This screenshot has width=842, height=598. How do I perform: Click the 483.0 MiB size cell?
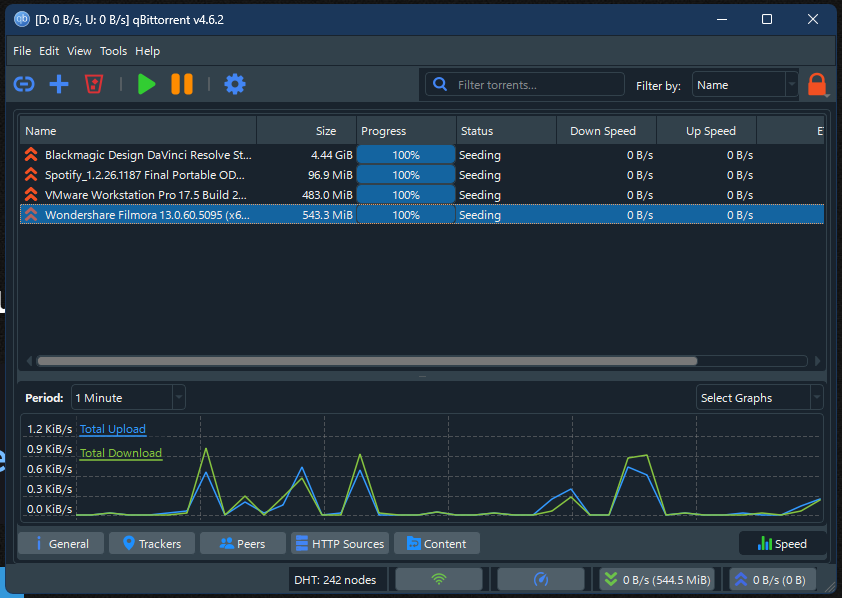click(x=327, y=194)
